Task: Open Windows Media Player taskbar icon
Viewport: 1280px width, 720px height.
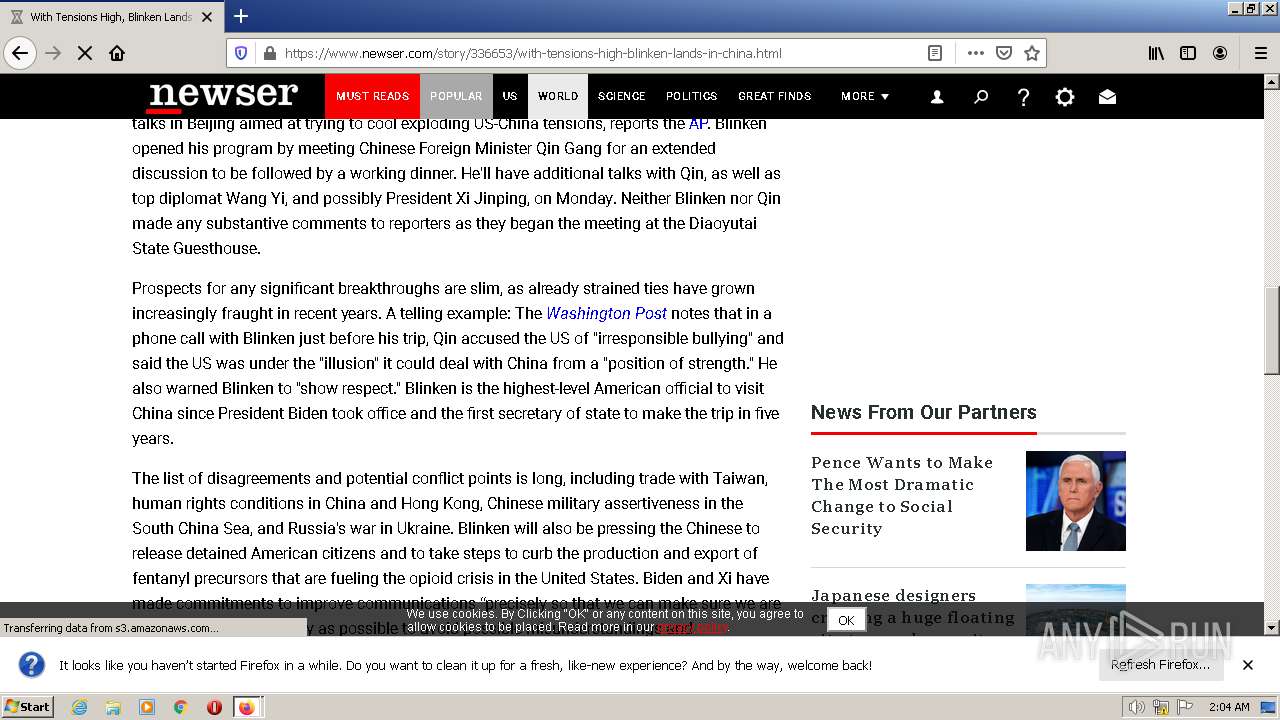Action: pyautogui.click(x=147, y=707)
